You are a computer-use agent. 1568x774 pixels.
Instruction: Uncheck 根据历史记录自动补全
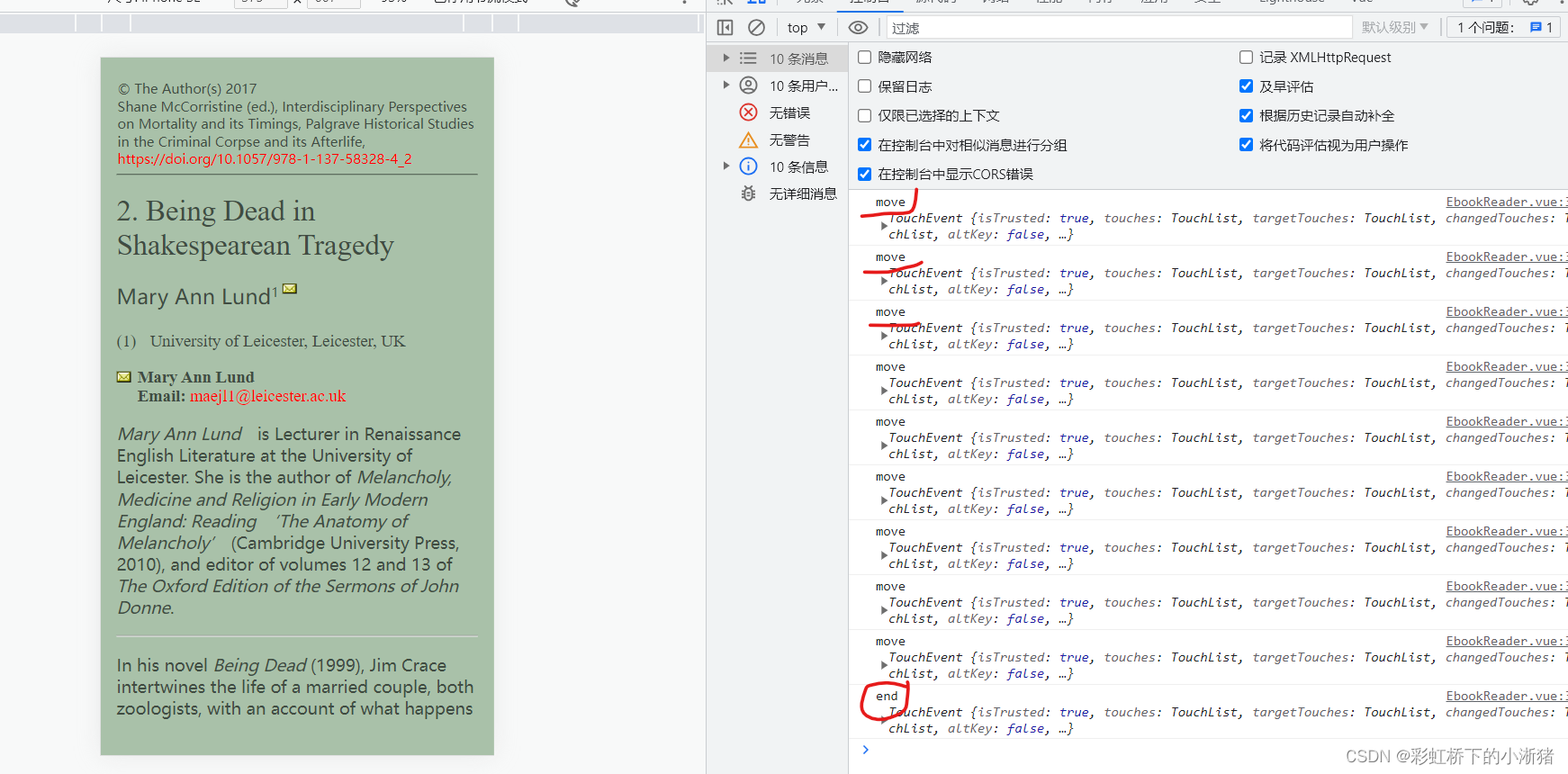click(x=1246, y=116)
